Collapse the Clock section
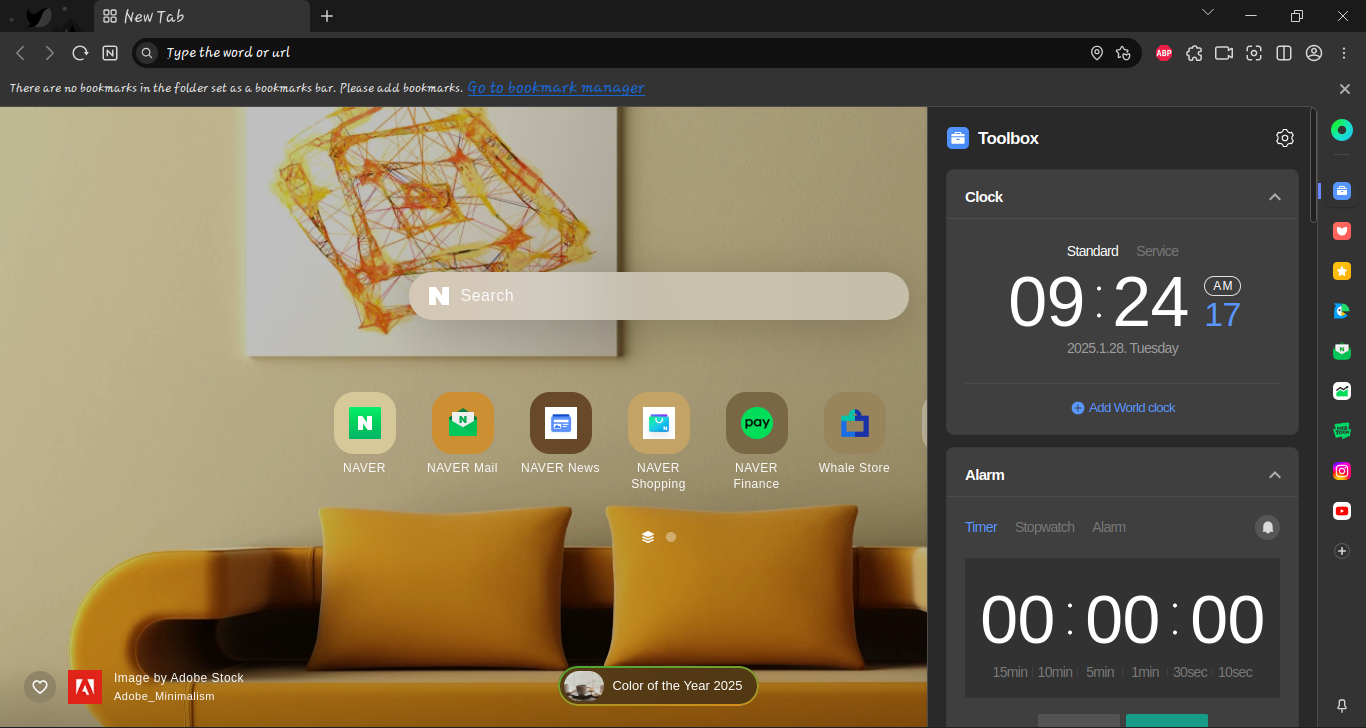The height and width of the screenshot is (728, 1366). (1275, 197)
